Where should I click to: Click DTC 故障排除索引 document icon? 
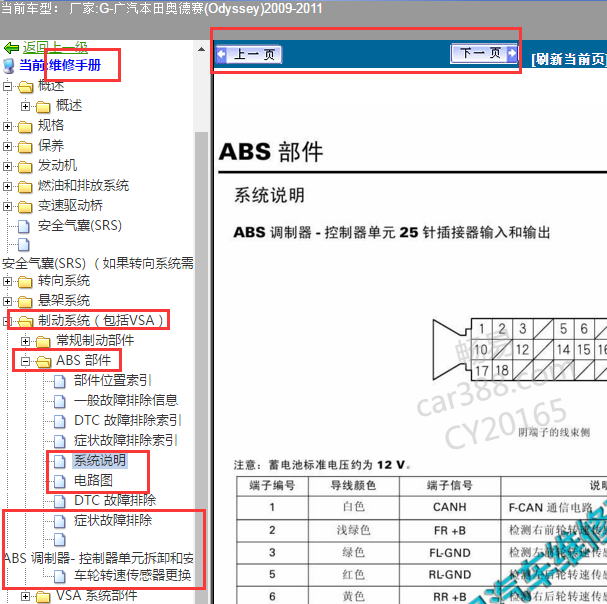pyautogui.click(x=60, y=421)
